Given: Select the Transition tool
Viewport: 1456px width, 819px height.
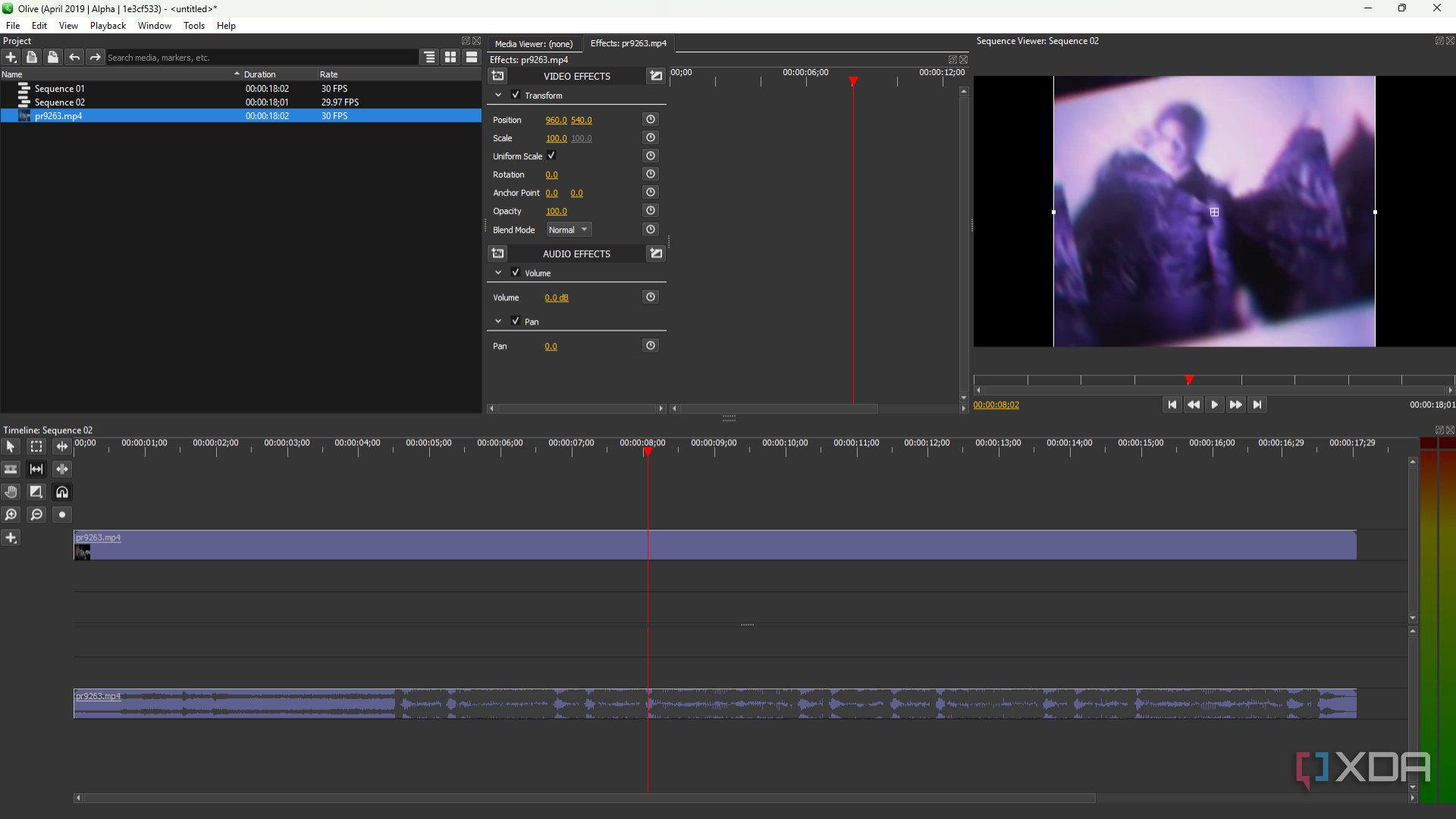Looking at the screenshot, I should [x=36, y=492].
